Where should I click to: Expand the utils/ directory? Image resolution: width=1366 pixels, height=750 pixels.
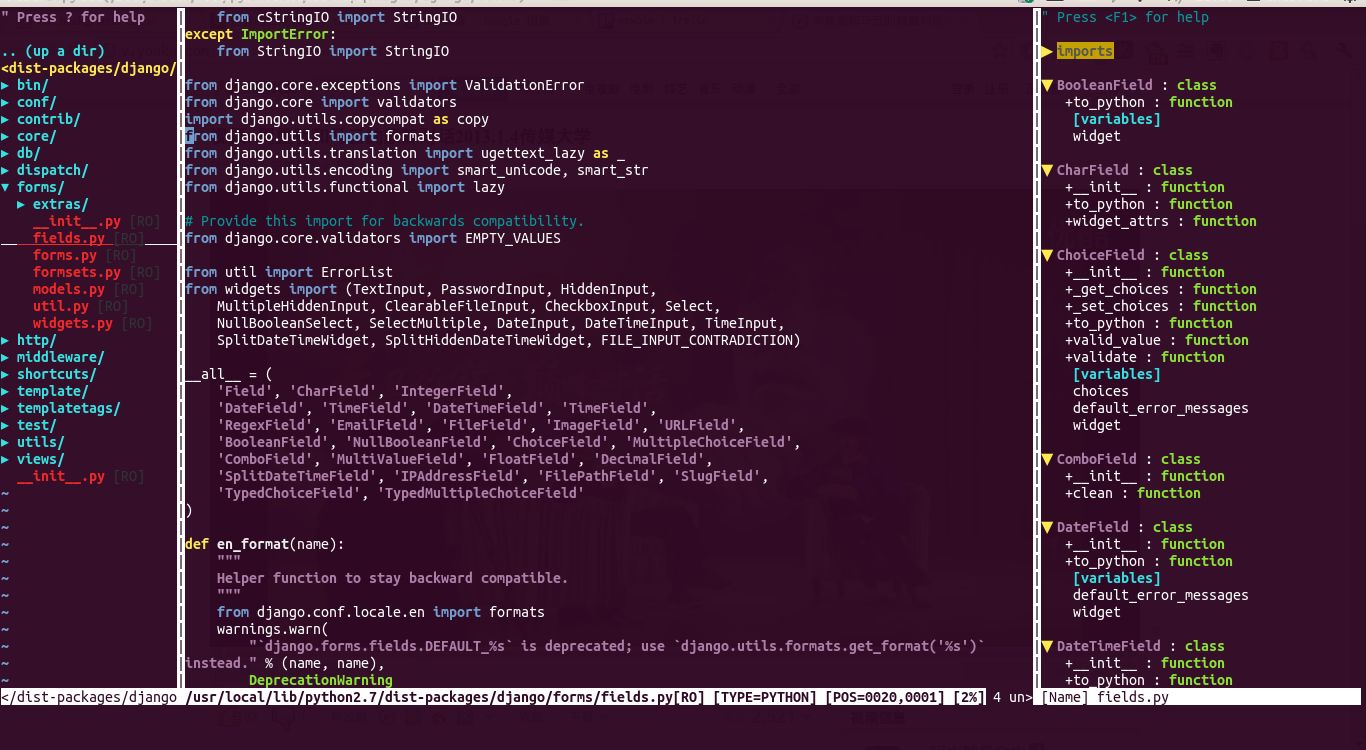click(6, 443)
